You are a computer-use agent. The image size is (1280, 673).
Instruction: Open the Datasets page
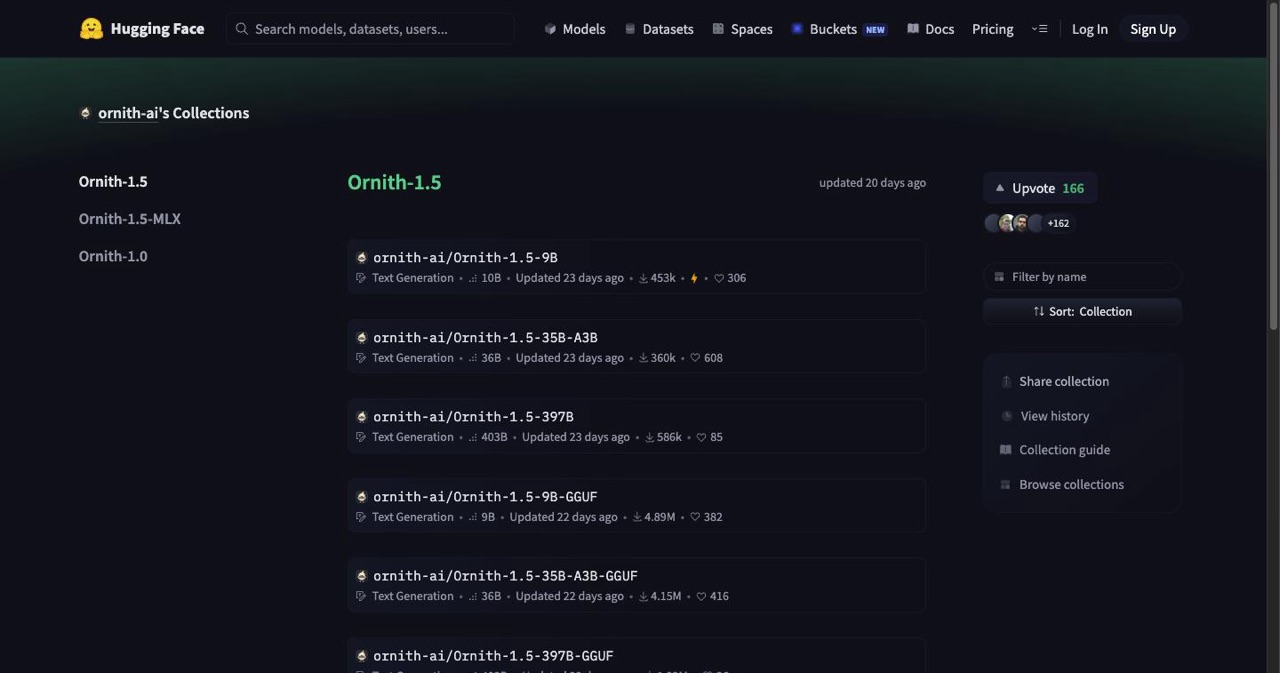pyautogui.click(x=659, y=29)
